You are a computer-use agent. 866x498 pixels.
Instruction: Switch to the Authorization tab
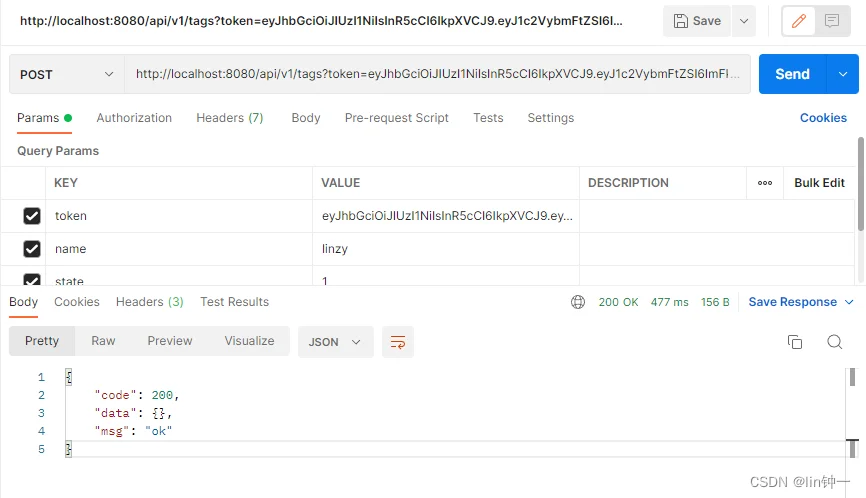[x=134, y=118]
